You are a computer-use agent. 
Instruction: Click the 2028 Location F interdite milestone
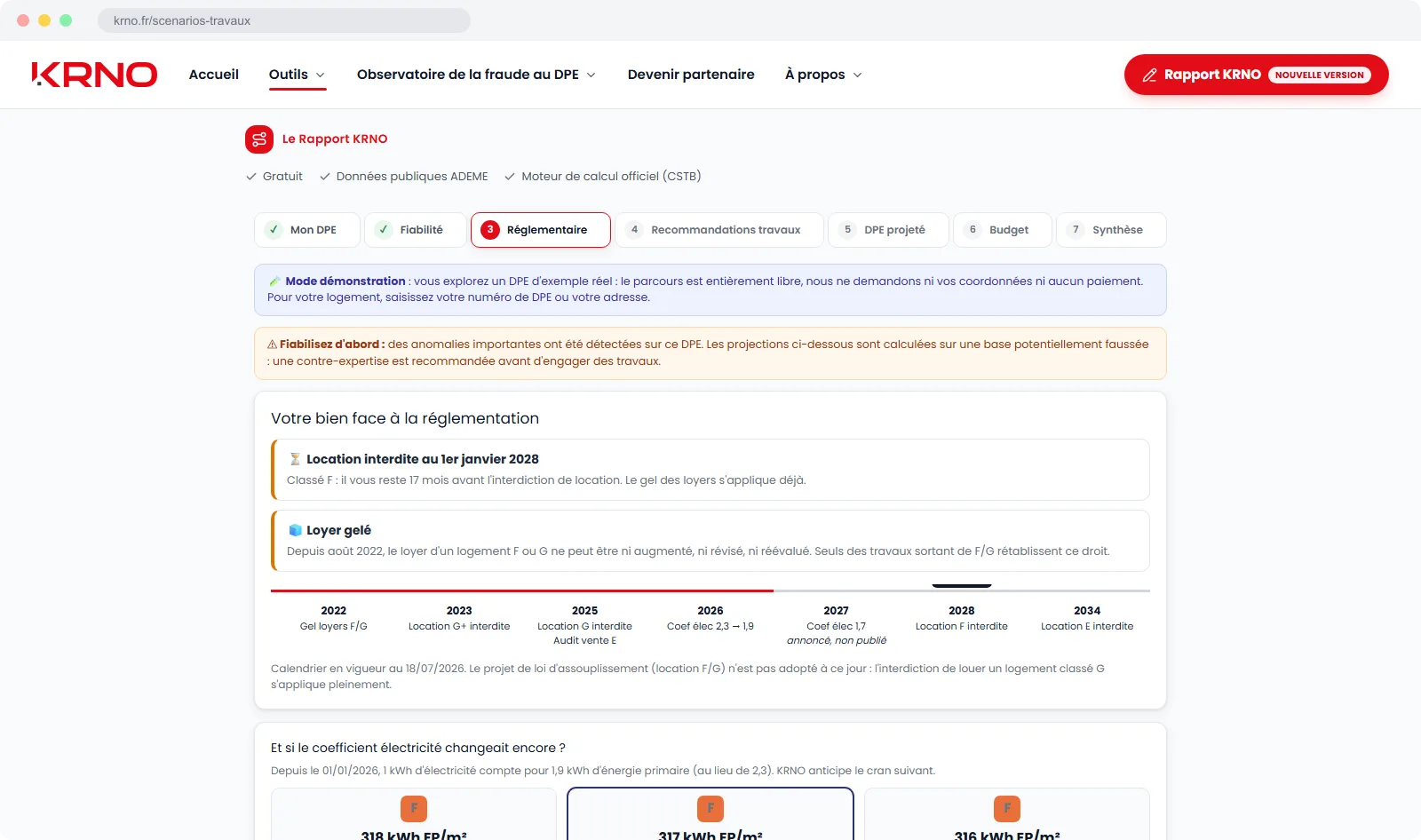[x=962, y=619]
